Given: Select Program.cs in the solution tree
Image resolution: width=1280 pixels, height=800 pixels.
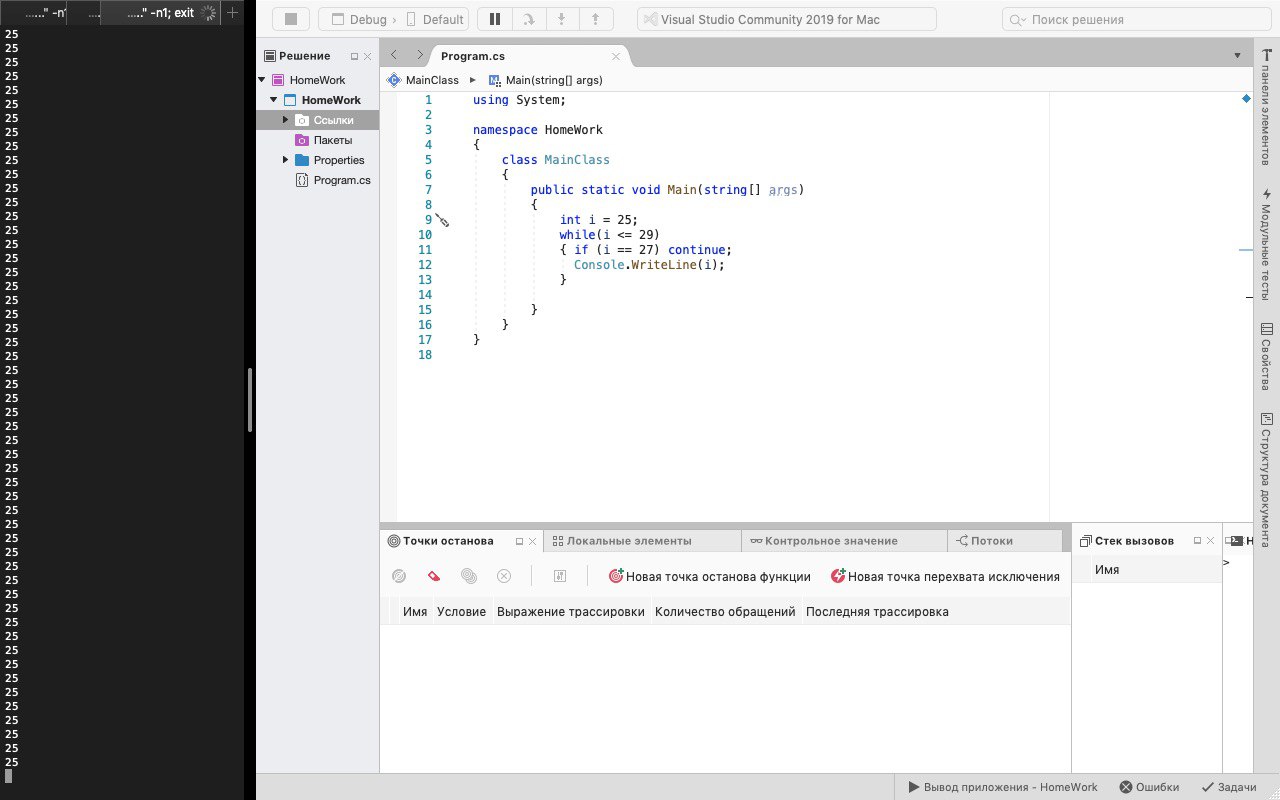Looking at the screenshot, I should pyautogui.click(x=341, y=180).
